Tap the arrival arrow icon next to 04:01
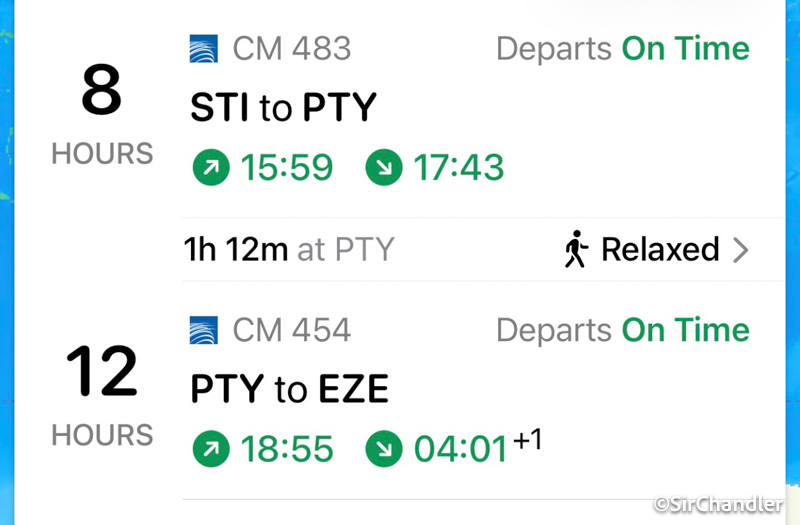800x525 pixels. [x=382, y=450]
